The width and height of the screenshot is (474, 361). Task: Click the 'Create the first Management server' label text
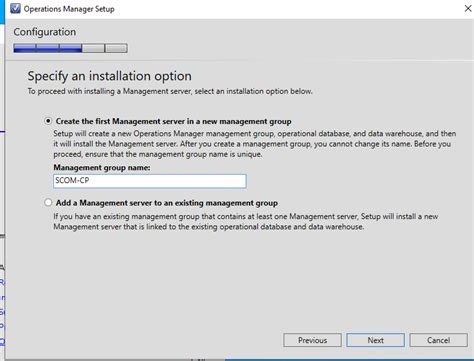[173, 121]
